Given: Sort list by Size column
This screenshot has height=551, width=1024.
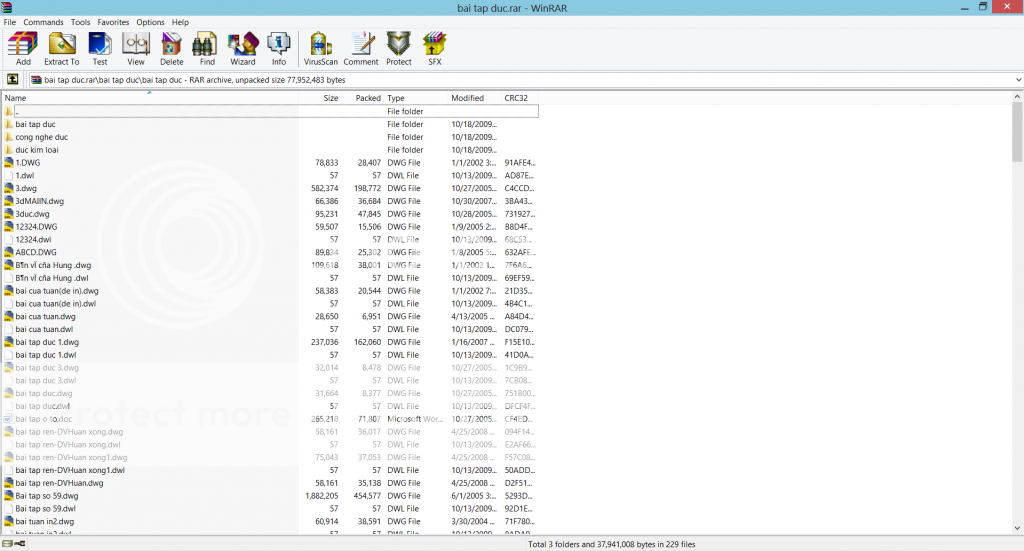Looking at the screenshot, I should (x=330, y=98).
